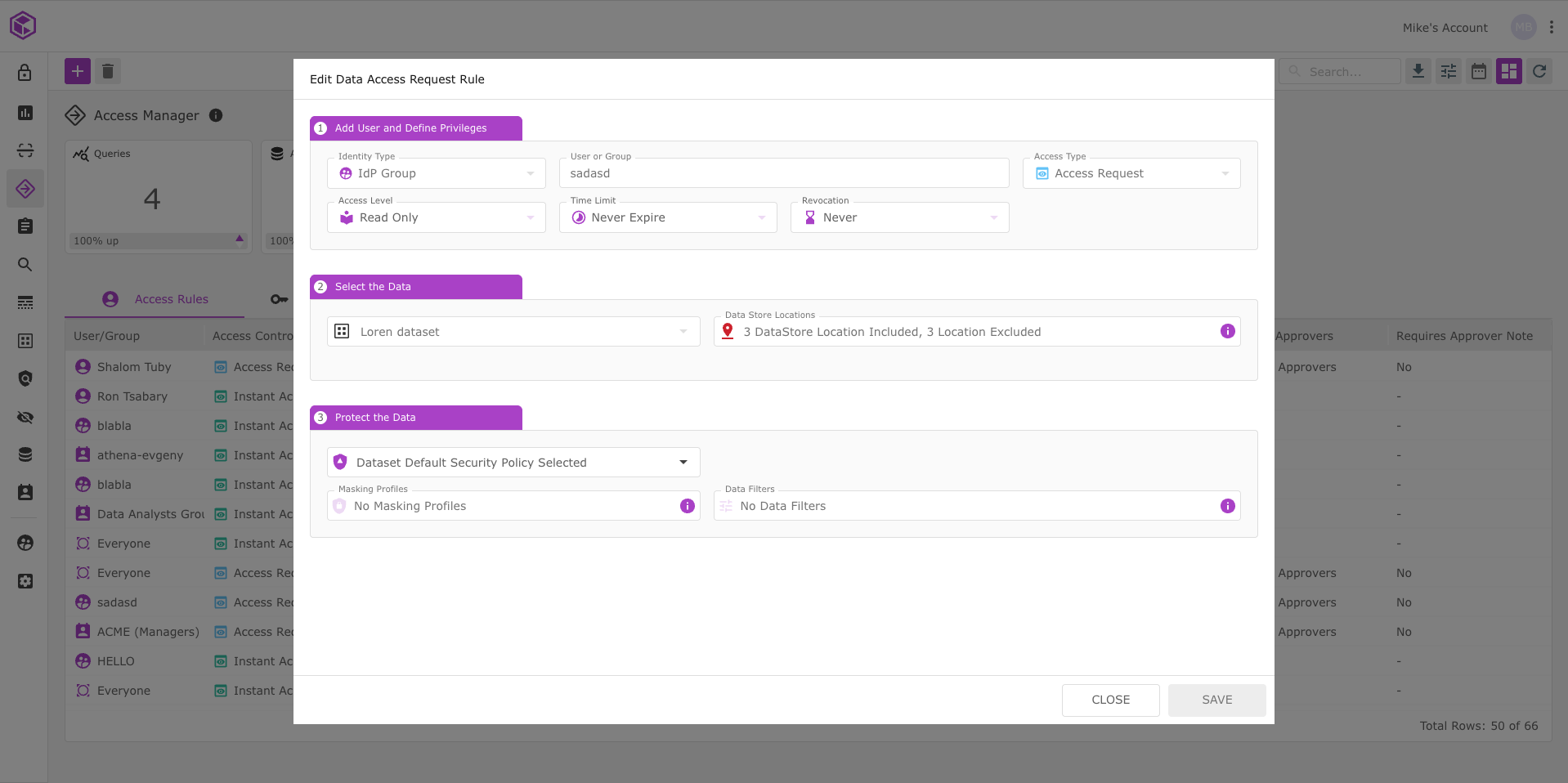Click the purple add rule plus button

coord(78,71)
